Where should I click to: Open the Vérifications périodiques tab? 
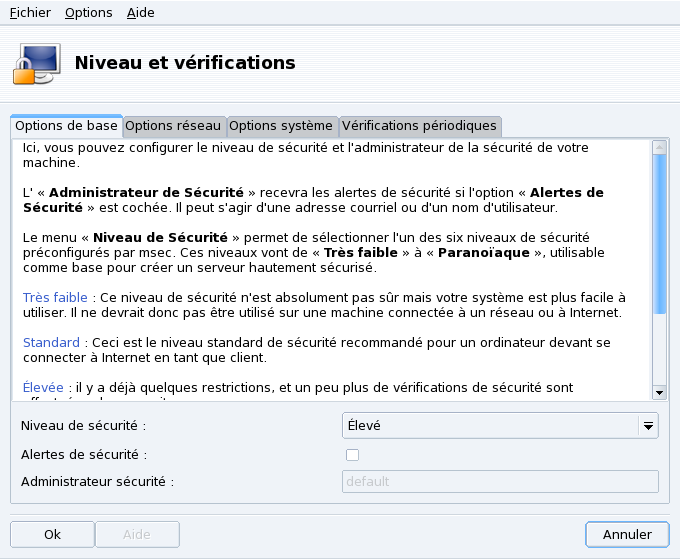[419, 126]
